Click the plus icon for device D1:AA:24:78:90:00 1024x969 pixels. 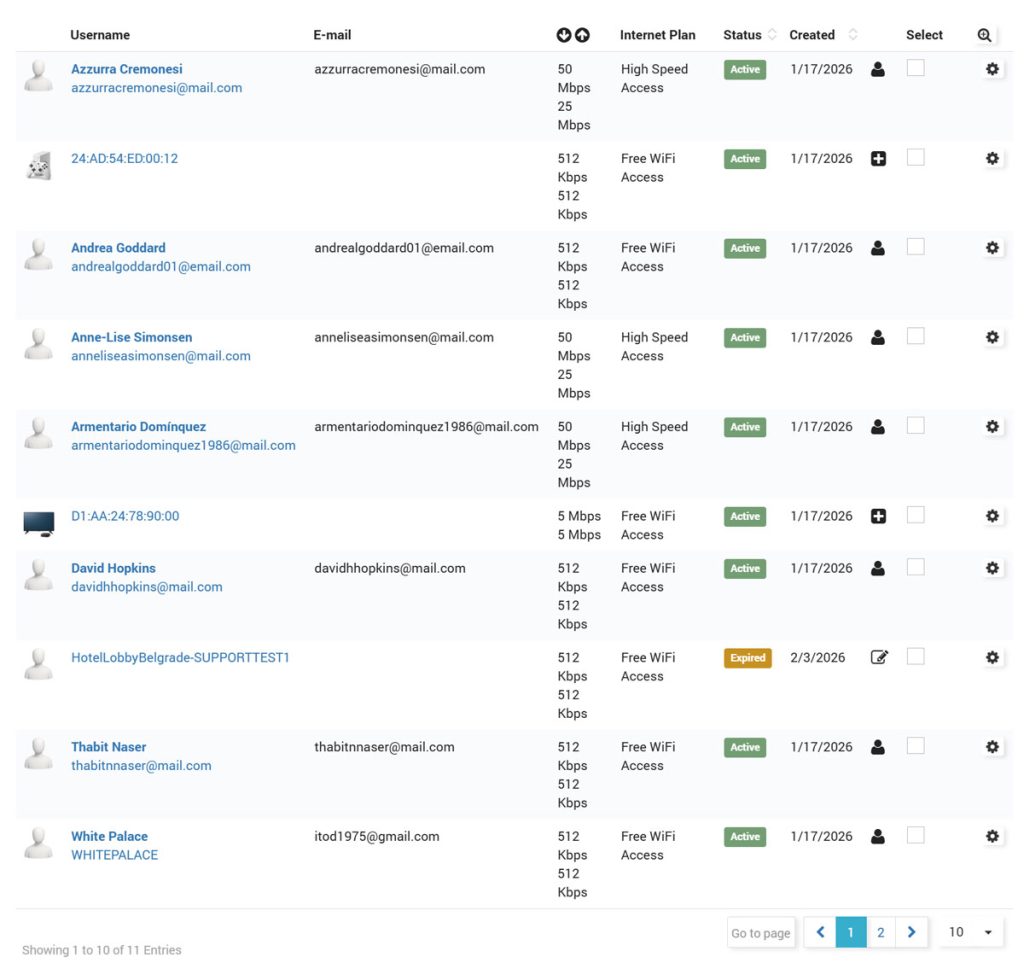878,517
